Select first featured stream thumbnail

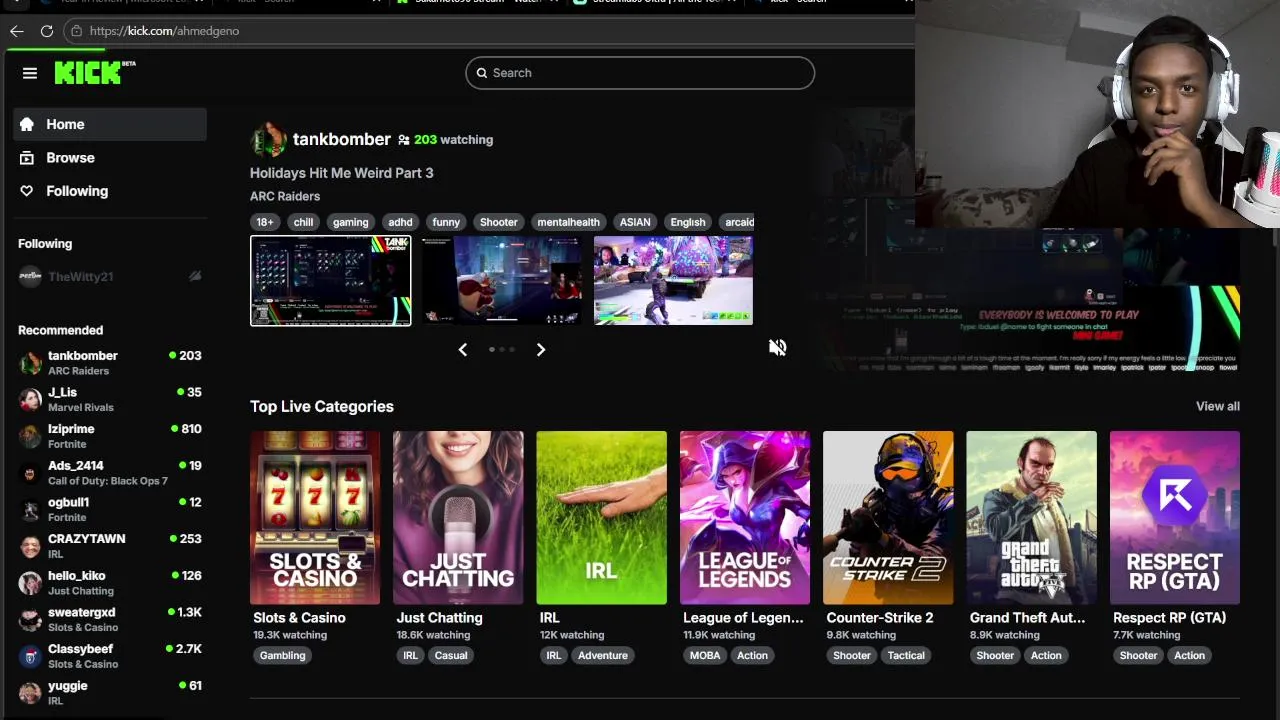pyautogui.click(x=331, y=281)
